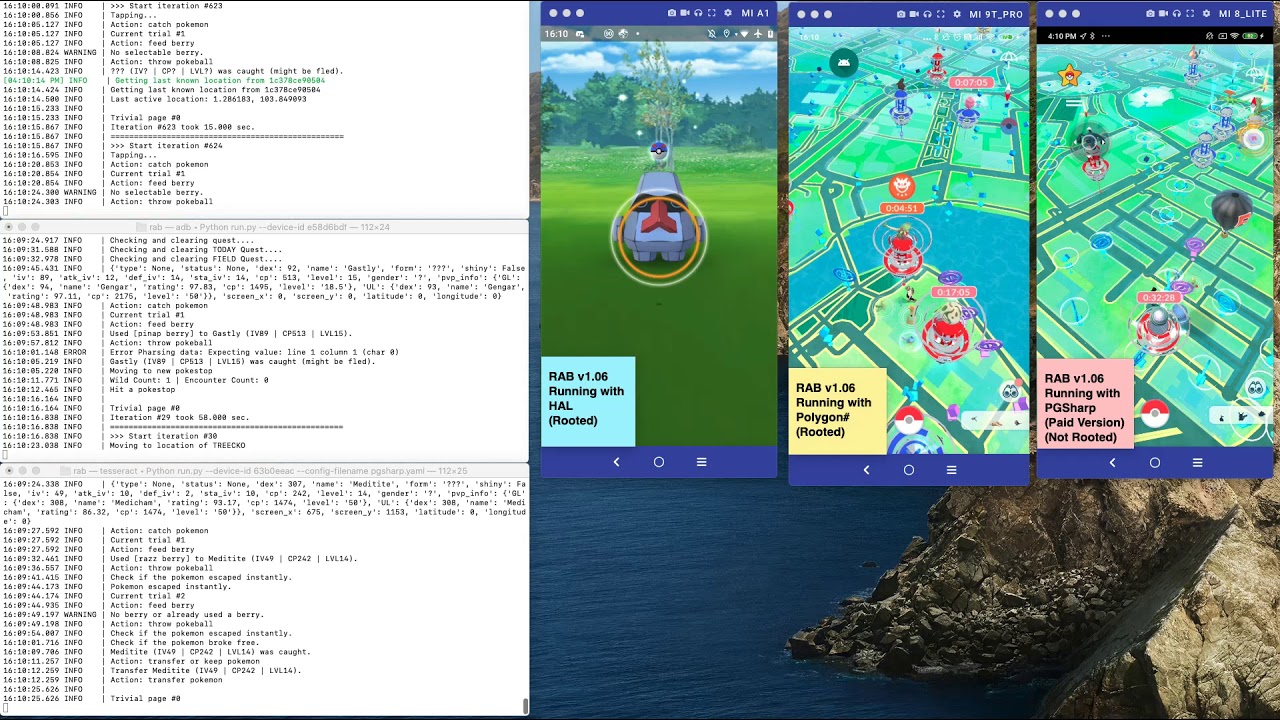Take a screenshot in the MI 8_LITE window
The height and width of the screenshot is (720, 1280).
1150,14
